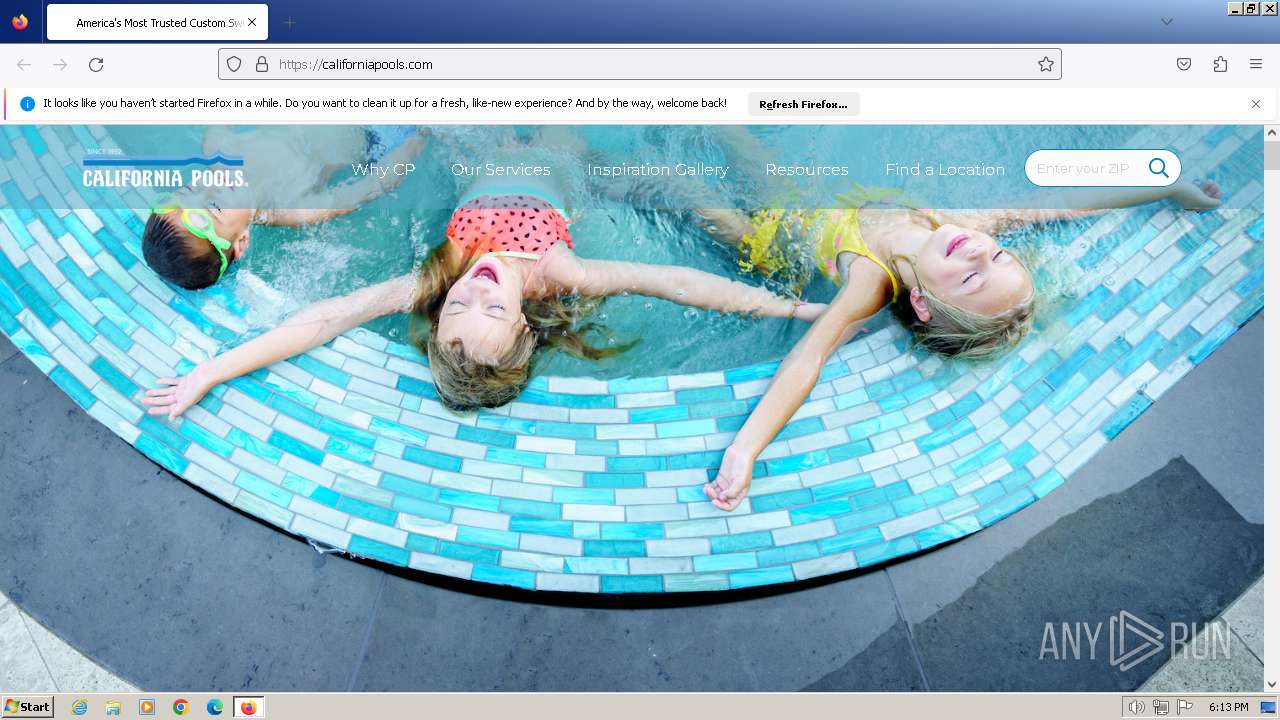Focus the Enter your ZIP field

tap(1085, 168)
